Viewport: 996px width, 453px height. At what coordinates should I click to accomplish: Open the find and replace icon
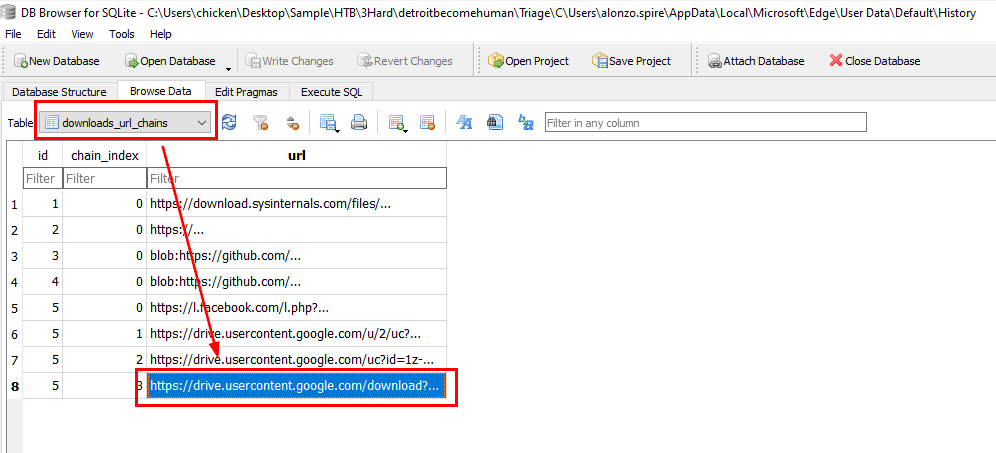click(x=526, y=123)
